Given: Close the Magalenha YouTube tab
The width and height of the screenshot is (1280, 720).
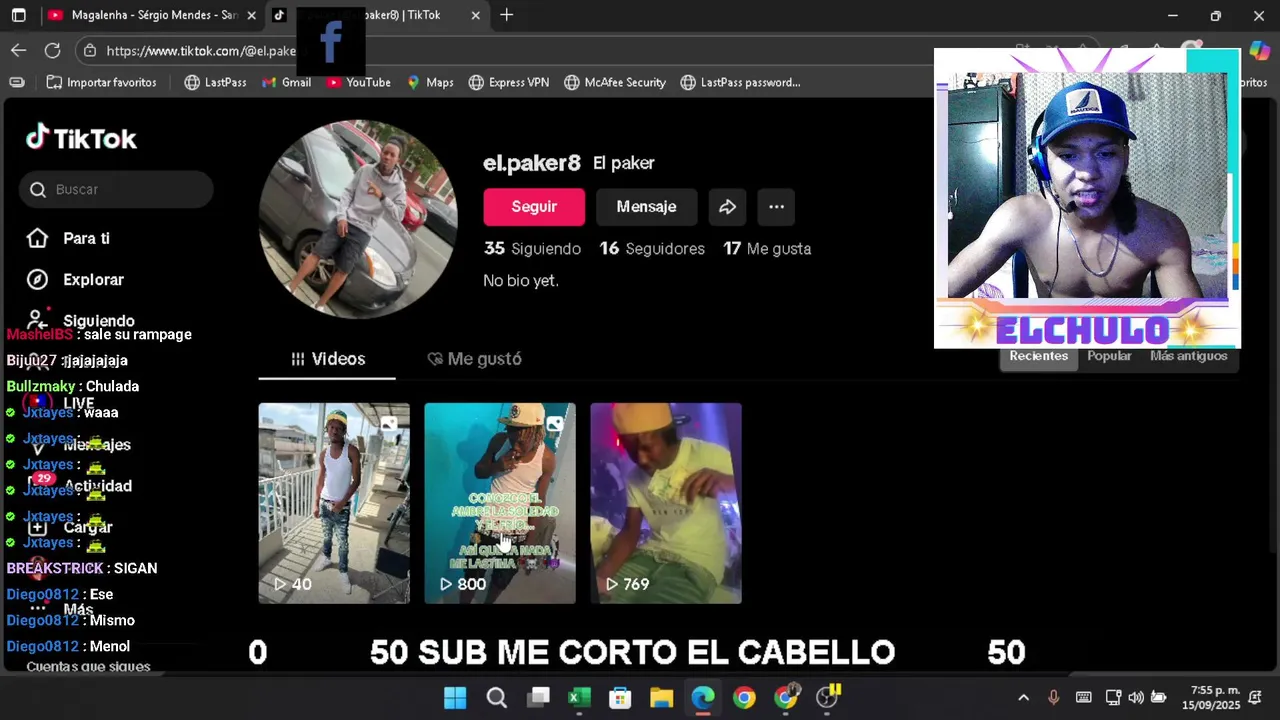Looking at the screenshot, I should pyautogui.click(x=252, y=15).
